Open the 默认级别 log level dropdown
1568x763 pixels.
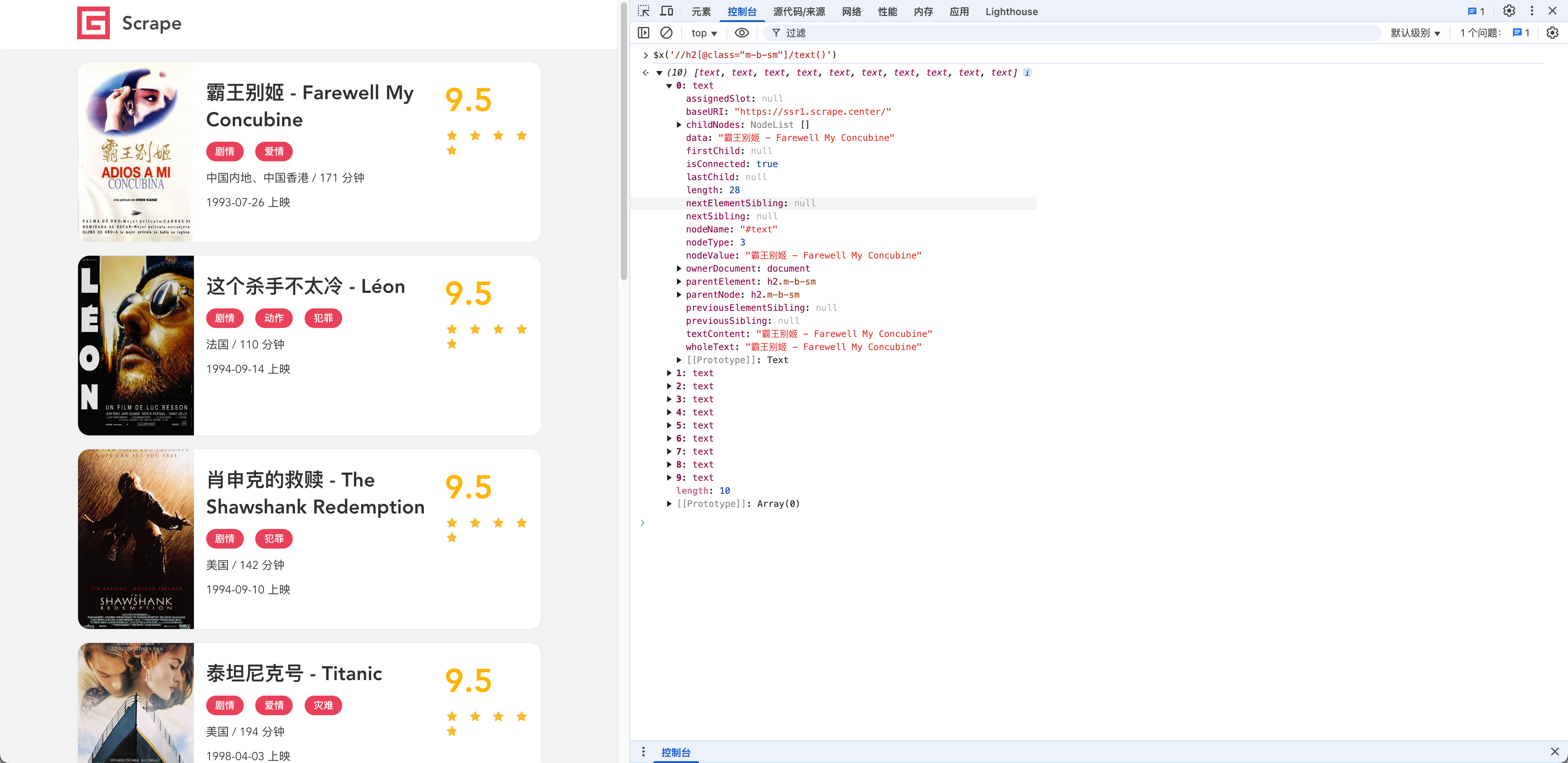1415,33
